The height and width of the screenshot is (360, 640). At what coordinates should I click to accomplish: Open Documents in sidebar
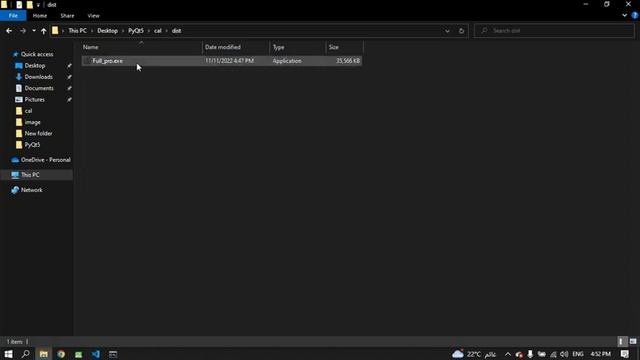[x=39, y=88]
